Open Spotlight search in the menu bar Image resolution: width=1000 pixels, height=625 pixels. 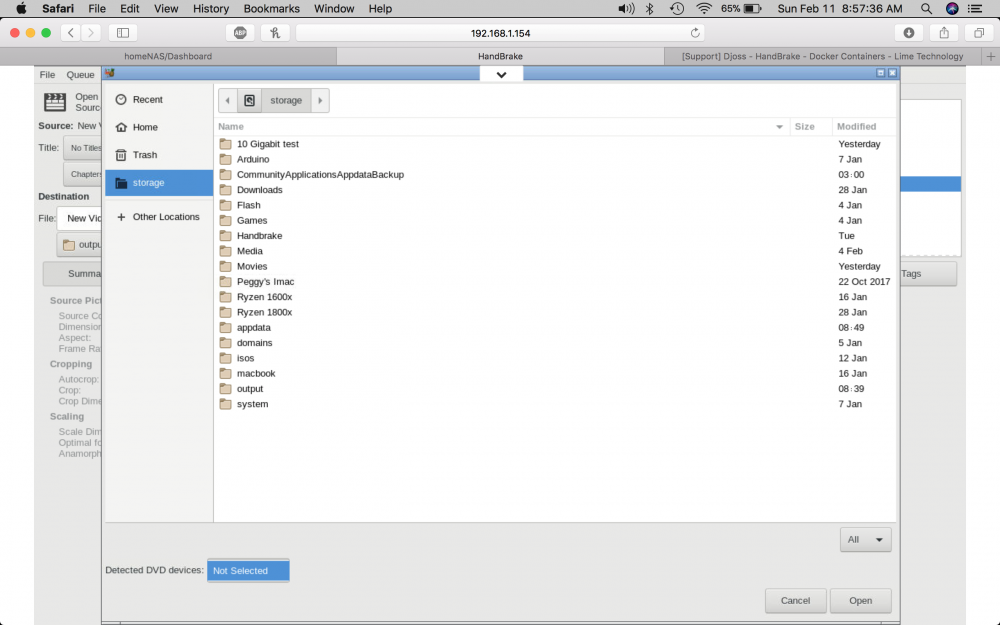tap(926, 8)
